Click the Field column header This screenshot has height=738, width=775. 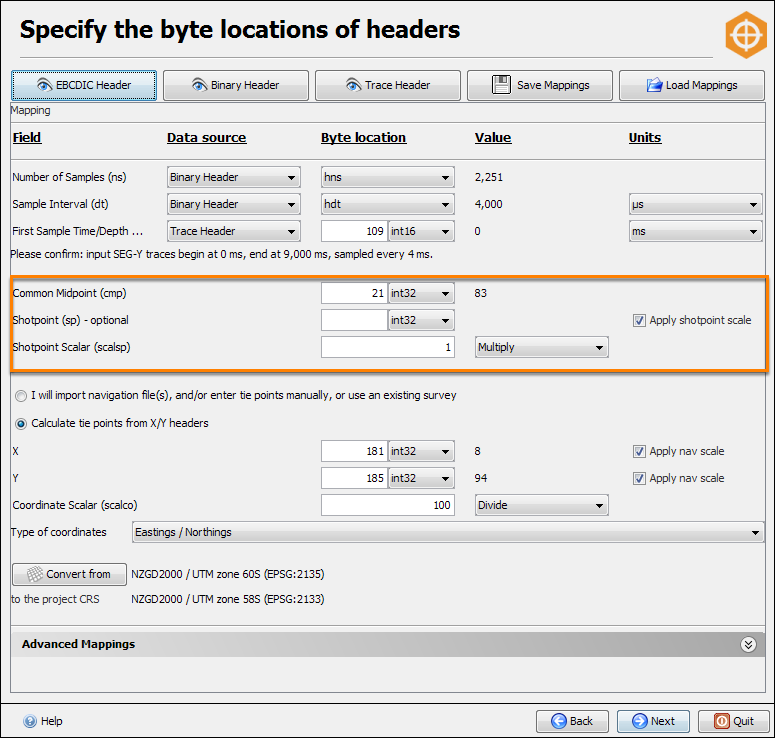[27, 138]
